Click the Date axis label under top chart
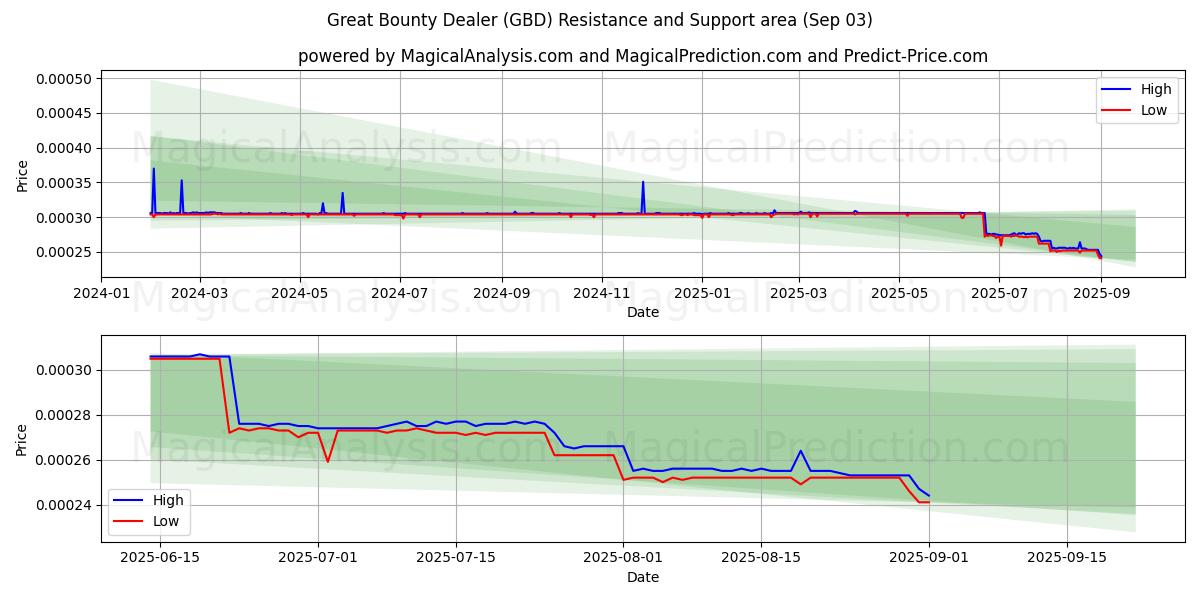 (x=642, y=312)
